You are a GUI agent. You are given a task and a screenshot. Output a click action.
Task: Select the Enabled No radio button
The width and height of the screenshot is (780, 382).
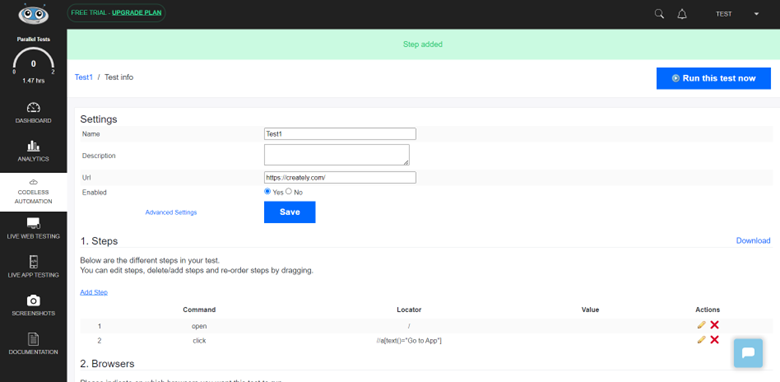click(x=289, y=191)
